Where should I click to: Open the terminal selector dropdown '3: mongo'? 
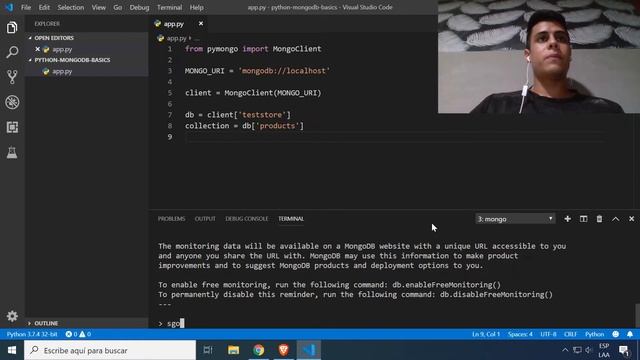[x=515, y=219]
